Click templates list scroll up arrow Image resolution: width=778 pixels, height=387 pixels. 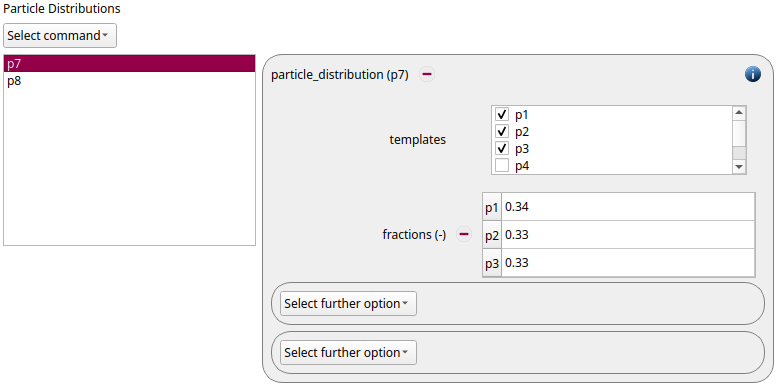tap(739, 113)
